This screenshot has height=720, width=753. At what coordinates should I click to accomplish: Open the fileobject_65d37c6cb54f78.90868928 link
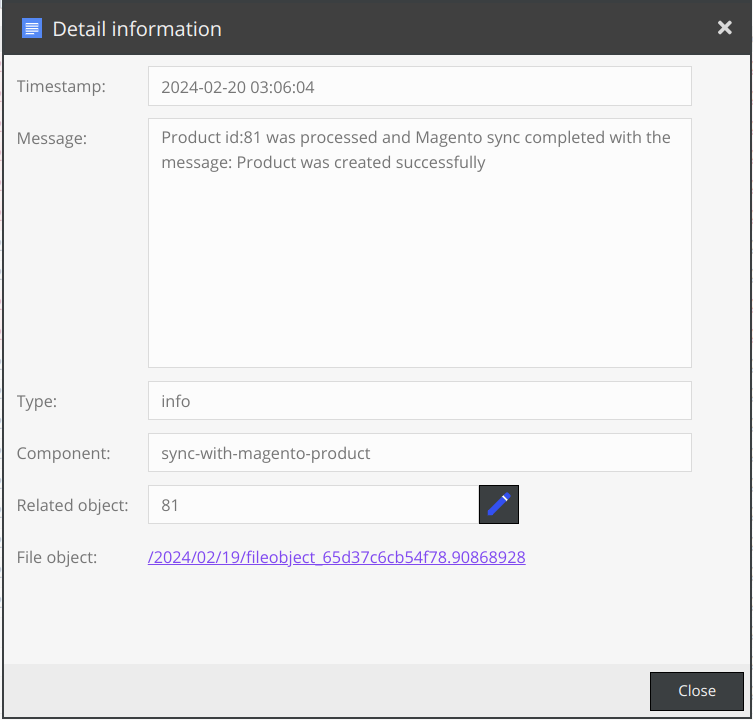[x=337, y=557]
